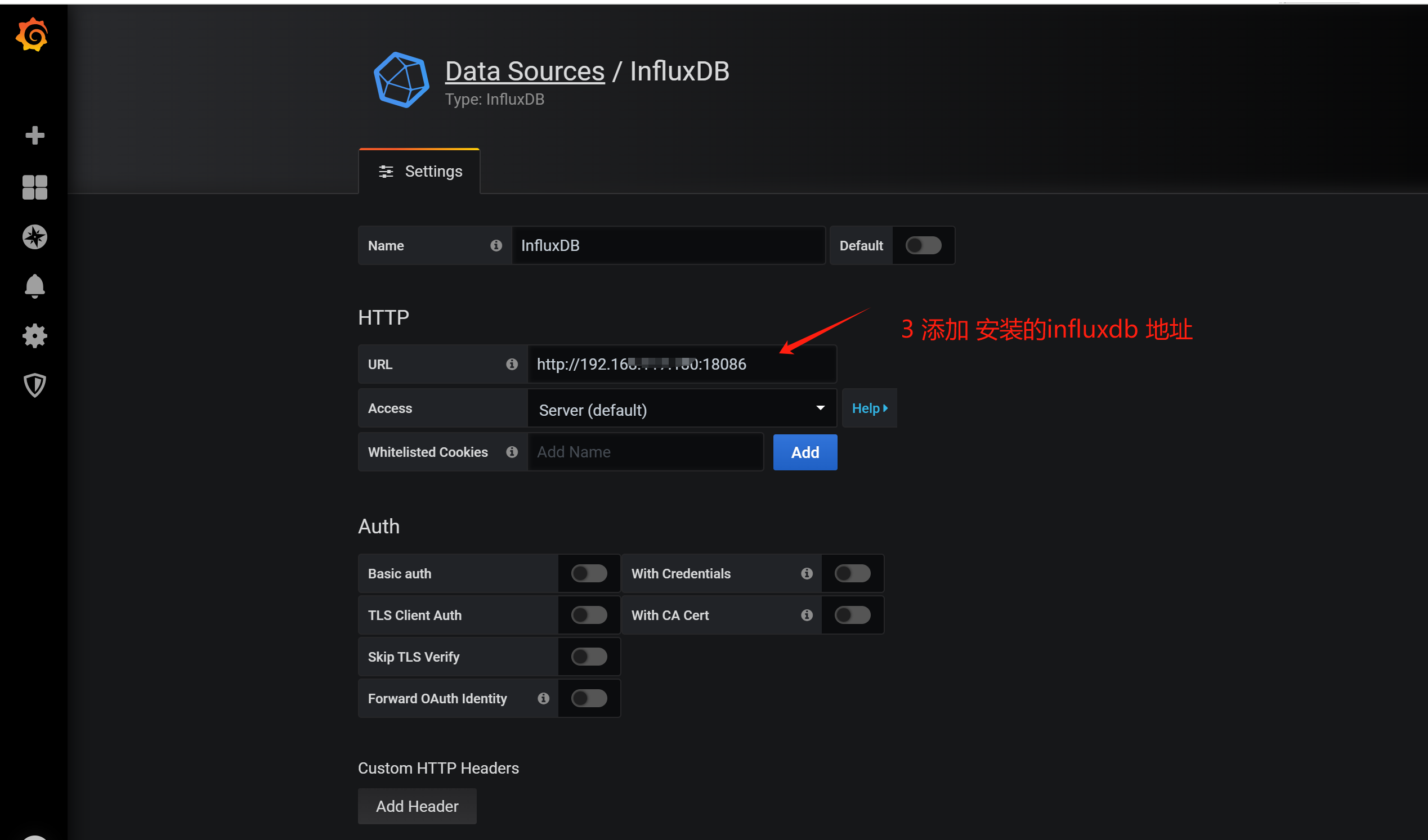Turn on the With CA Cert switch
Screen dimensions: 1428x840
click(x=852, y=614)
